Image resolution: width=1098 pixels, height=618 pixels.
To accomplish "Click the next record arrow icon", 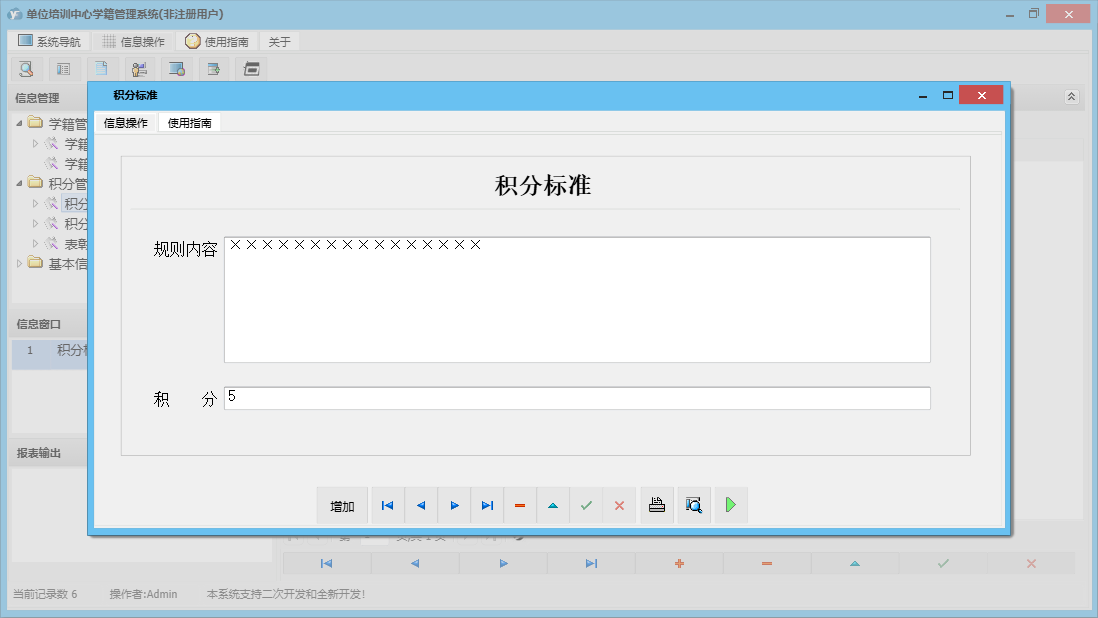I will 454,505.
